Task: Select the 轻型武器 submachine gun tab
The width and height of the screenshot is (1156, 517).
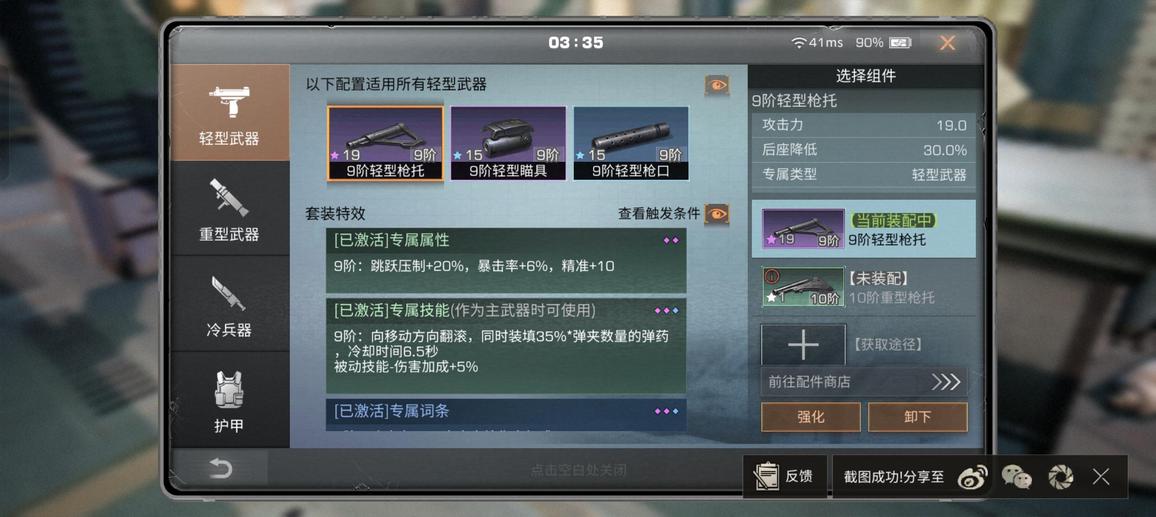Action: coord(229,113)
